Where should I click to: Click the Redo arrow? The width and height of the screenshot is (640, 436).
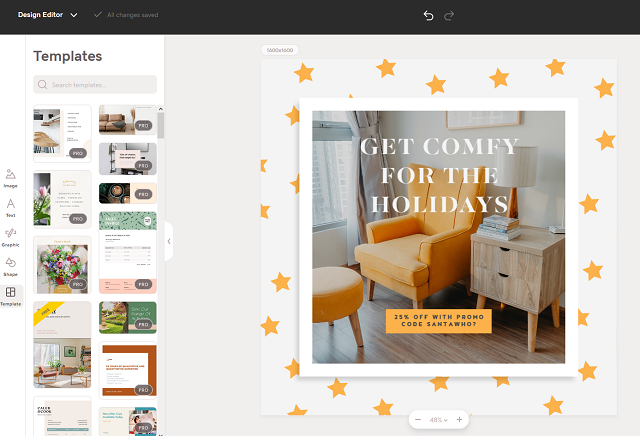(x=449, y=15)
